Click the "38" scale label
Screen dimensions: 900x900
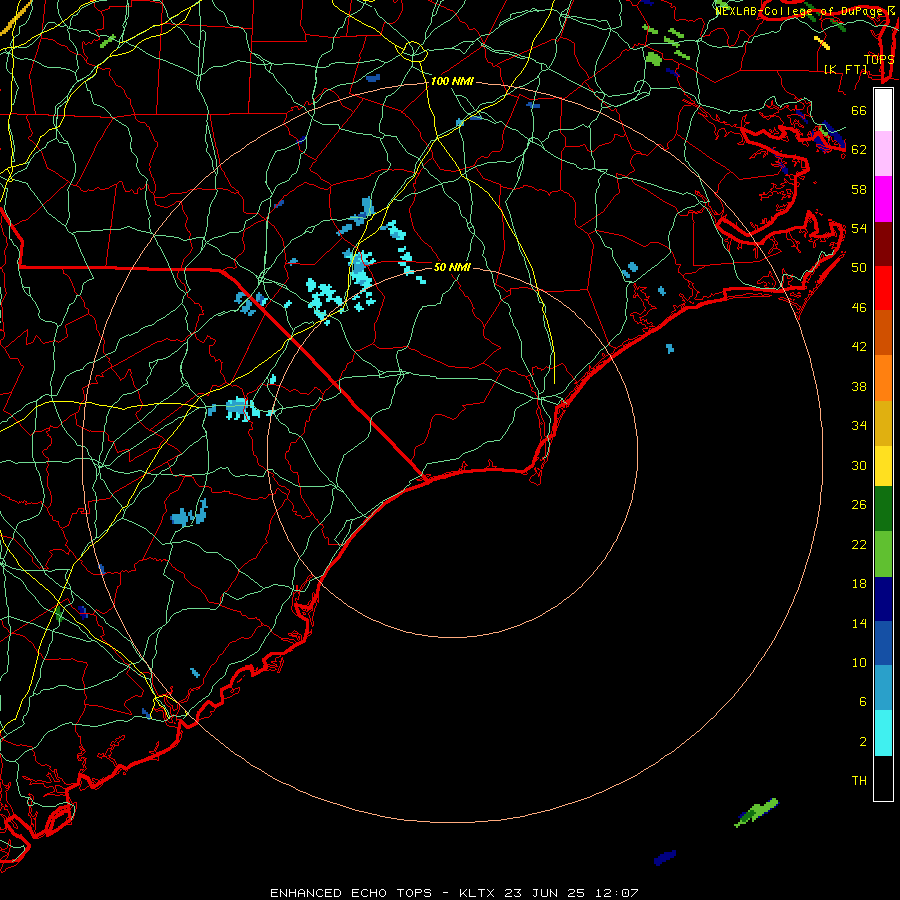coord(859,386)
